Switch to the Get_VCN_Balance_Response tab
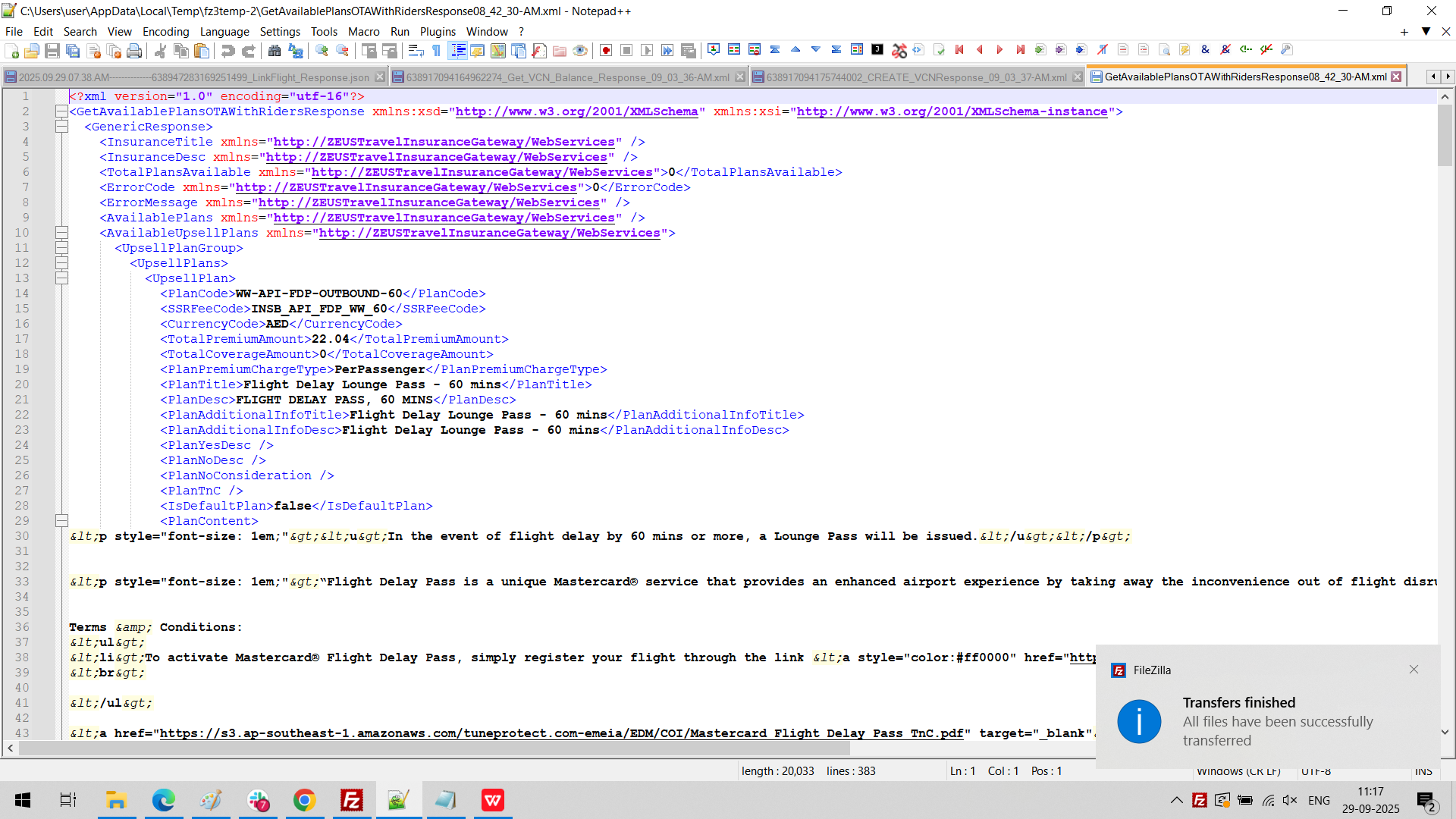1456x819 pixels. point(567,77)
